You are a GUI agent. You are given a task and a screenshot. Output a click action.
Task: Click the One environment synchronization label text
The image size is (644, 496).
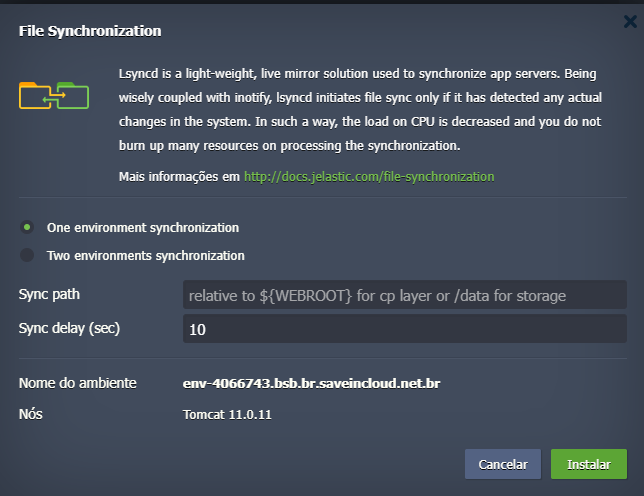142,227
